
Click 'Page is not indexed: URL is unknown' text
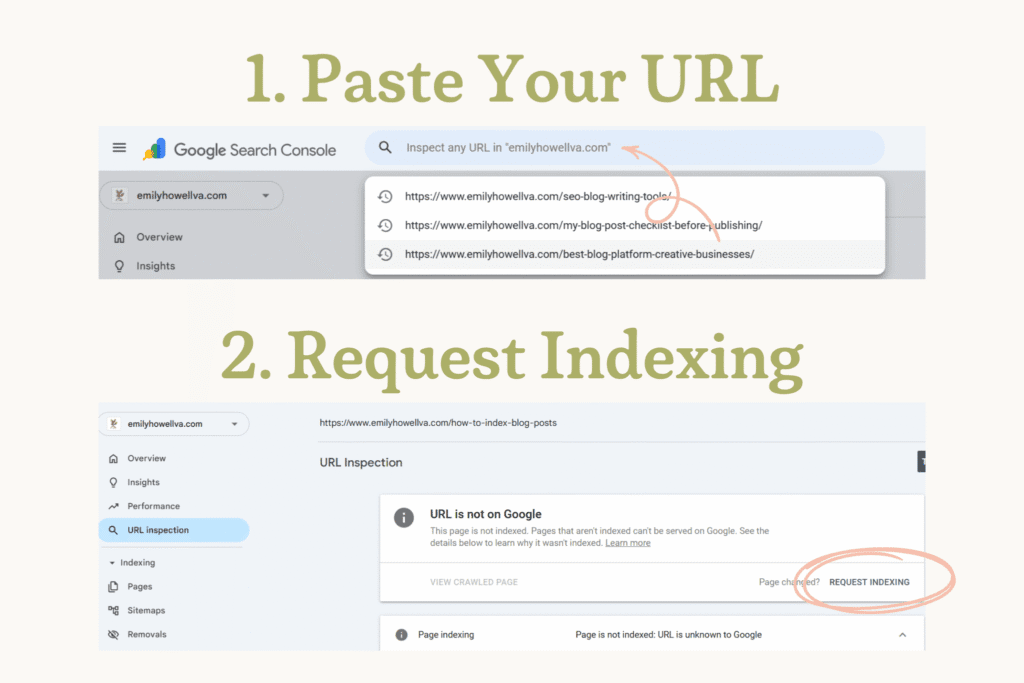pos(669,635)
